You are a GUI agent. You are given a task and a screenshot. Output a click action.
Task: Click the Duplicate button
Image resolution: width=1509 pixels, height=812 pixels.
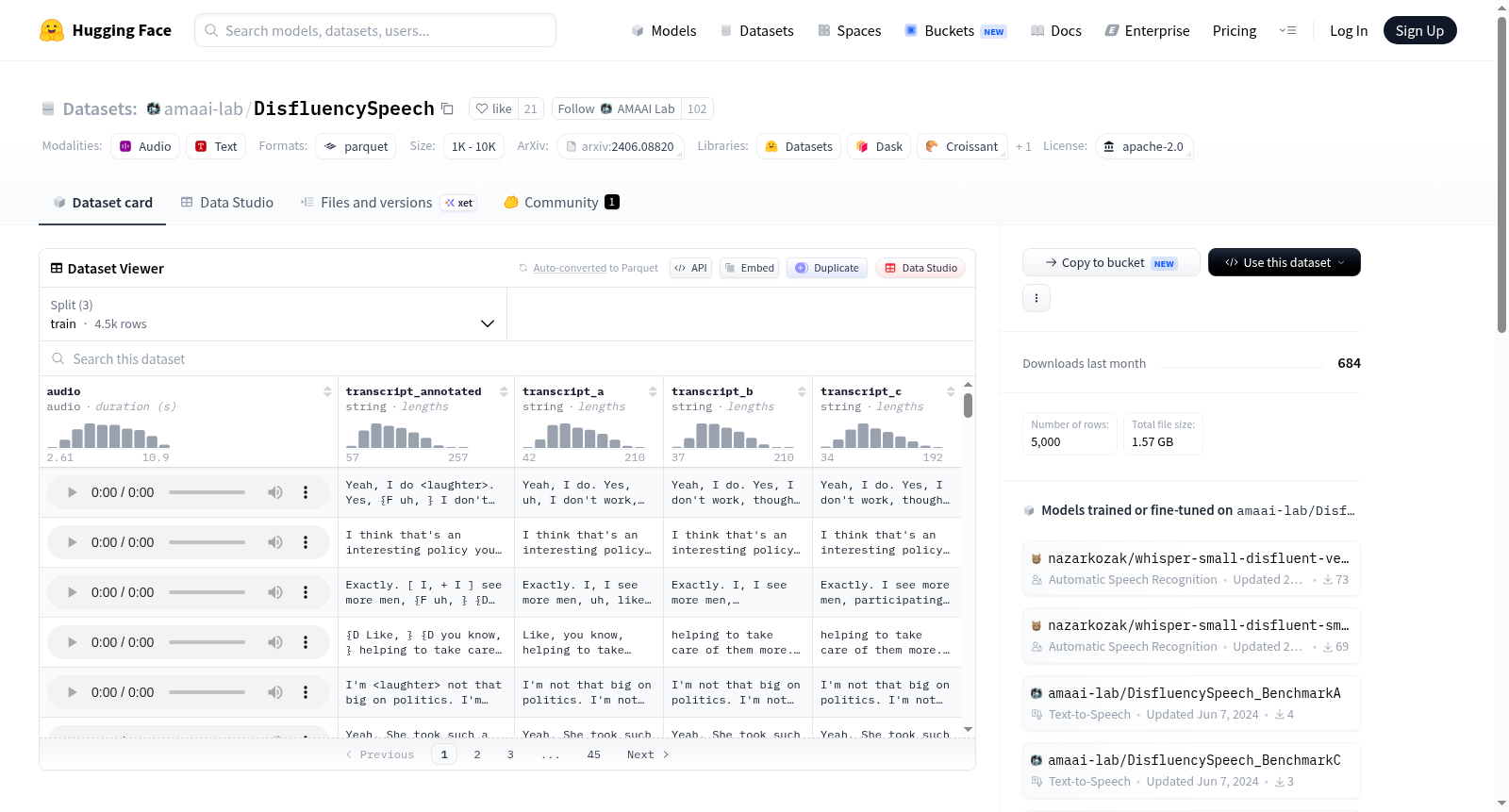827,268
